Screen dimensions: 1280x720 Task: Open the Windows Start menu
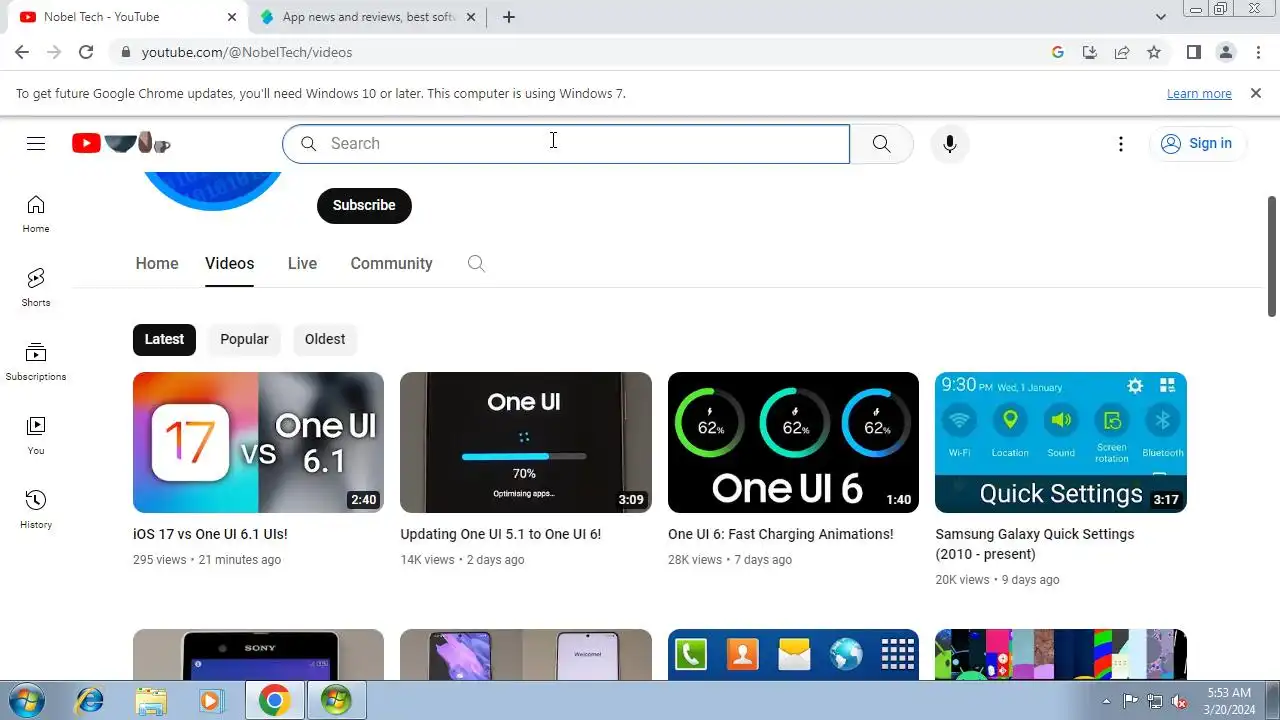pyautogui.click(x=28, y=700)
